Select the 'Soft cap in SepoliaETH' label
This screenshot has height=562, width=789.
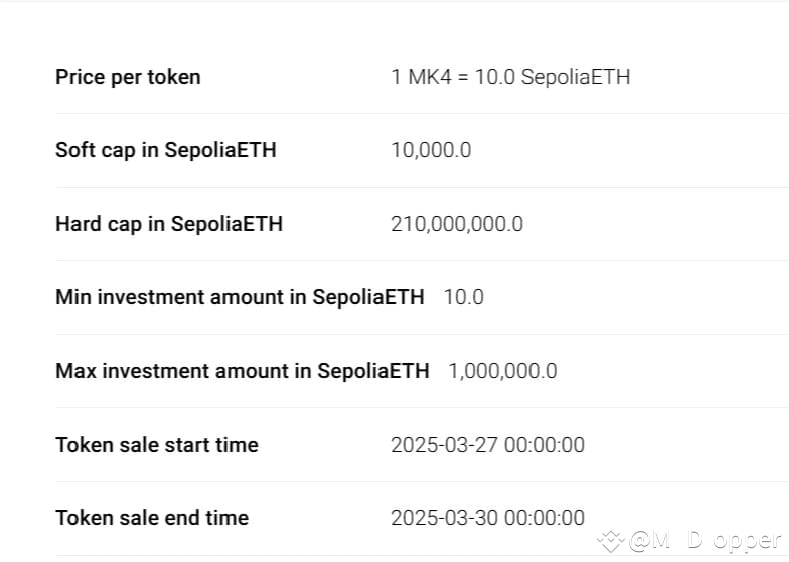(x=166, y=150)
